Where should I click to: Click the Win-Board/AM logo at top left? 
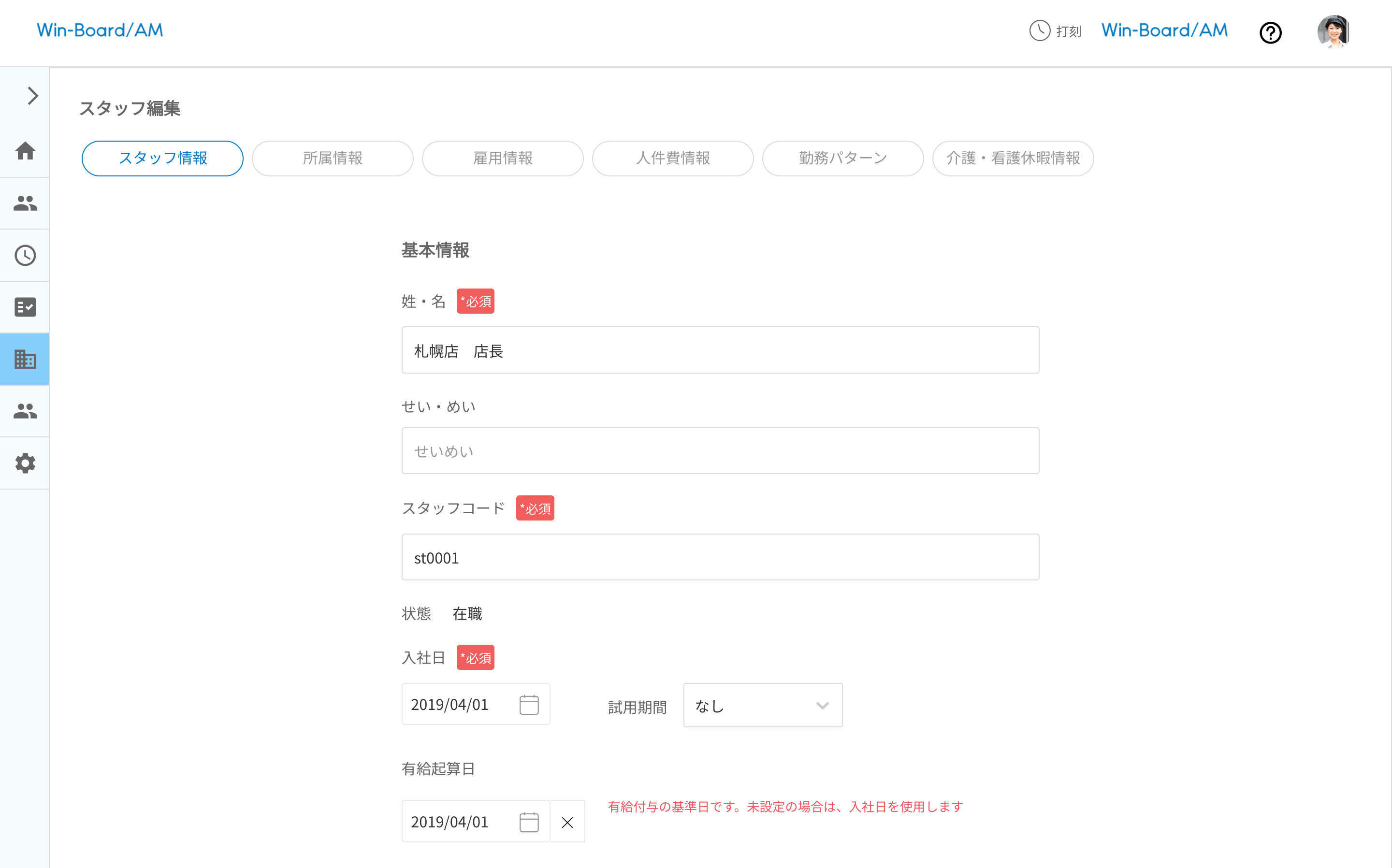point(100,30)
